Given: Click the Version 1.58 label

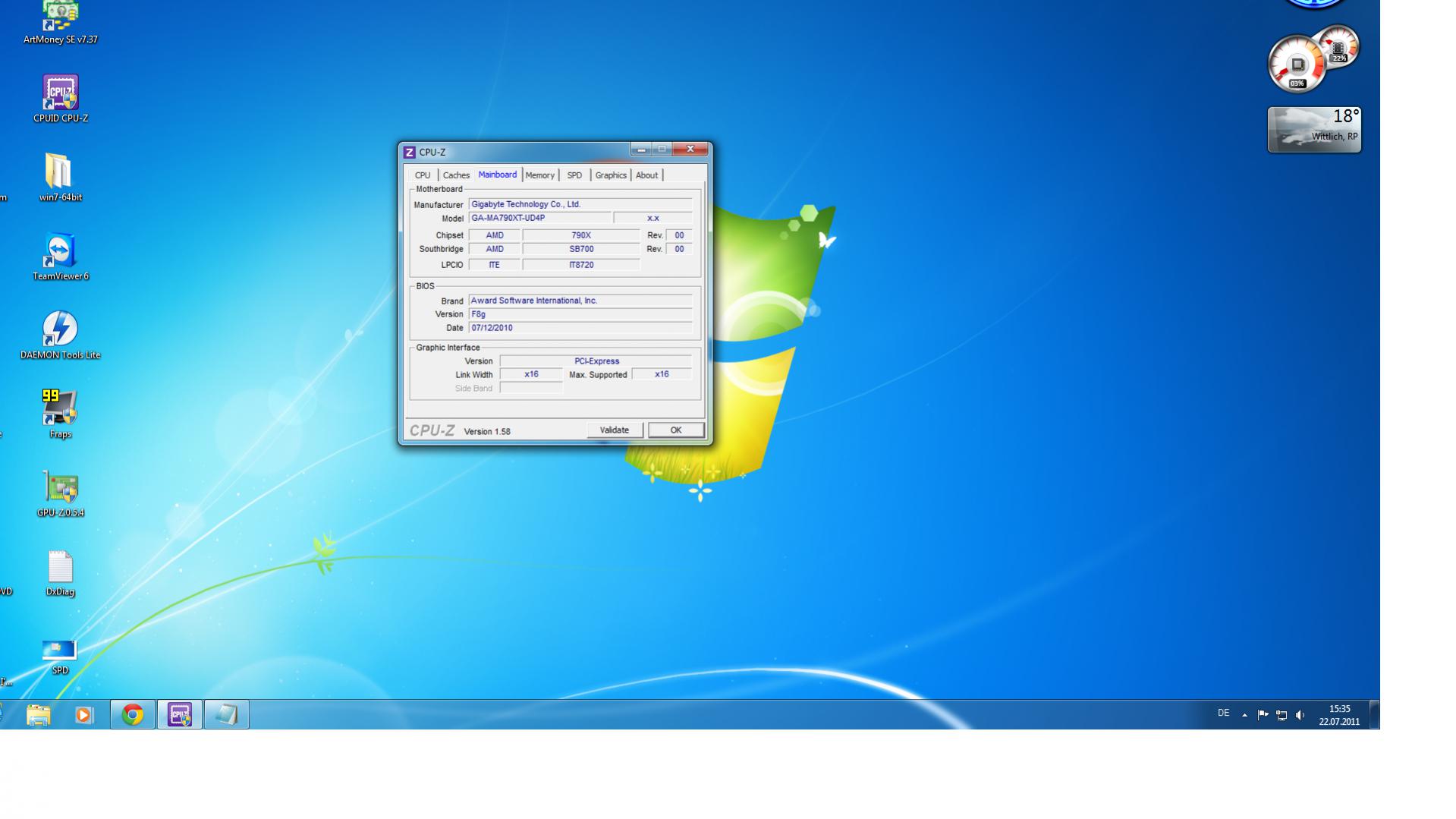Looking at the screenshot, I should pyautogui.click(x=487, y=431).
